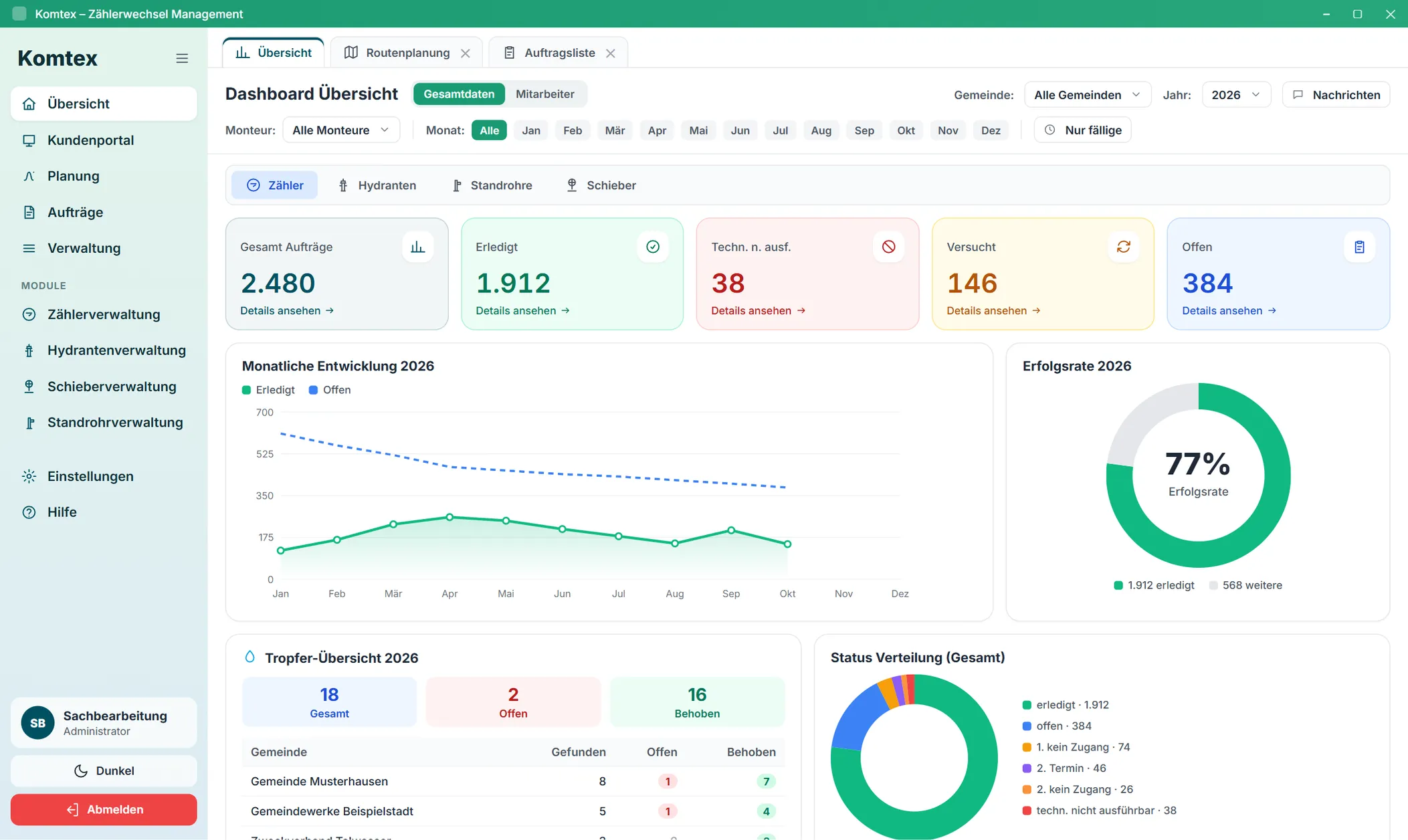1408x840 pixels.
Task: Click the clipboard icon on Offen card
Action: 1359,247
